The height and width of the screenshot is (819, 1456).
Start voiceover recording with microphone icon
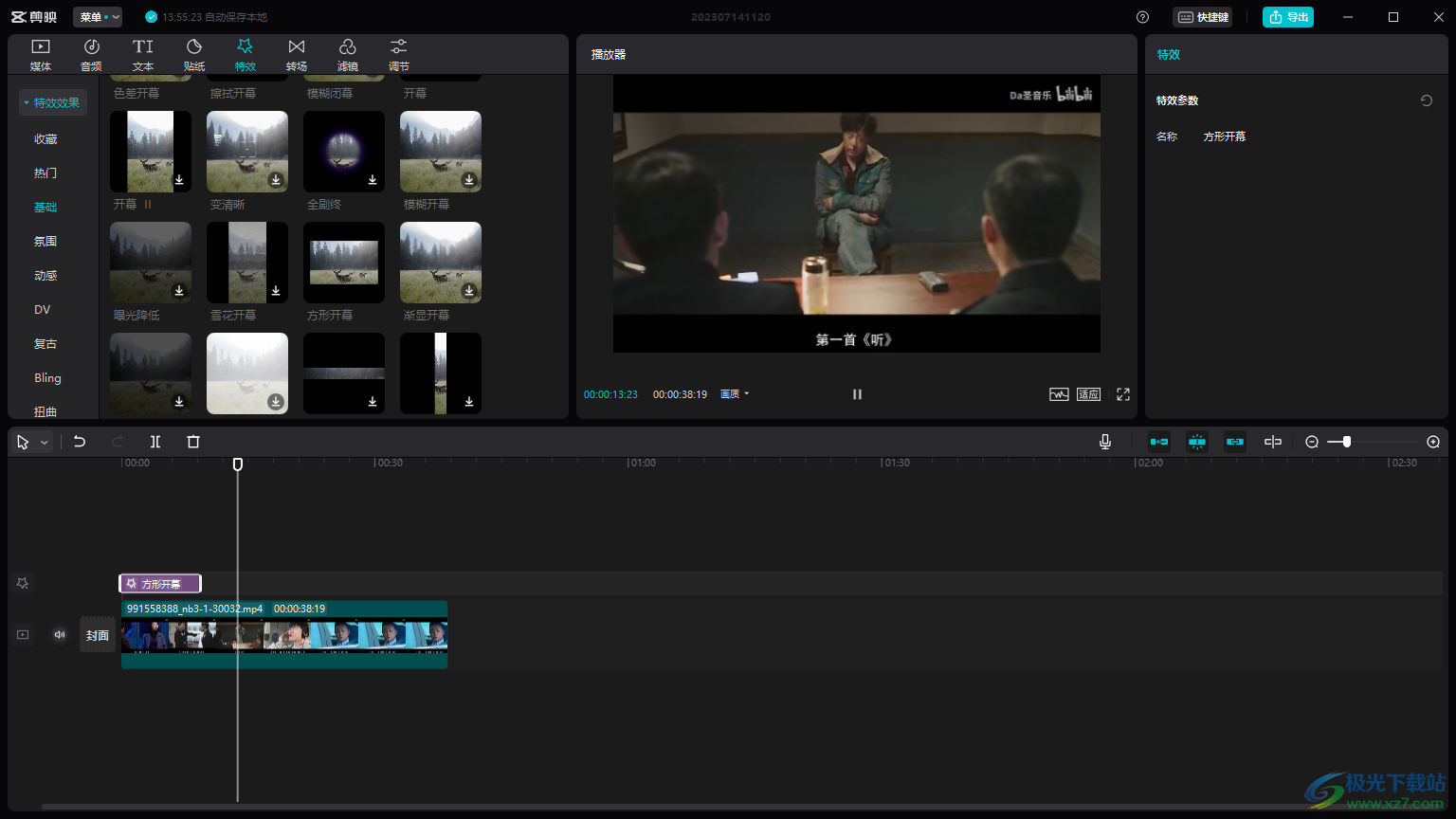pos(1105,442)
